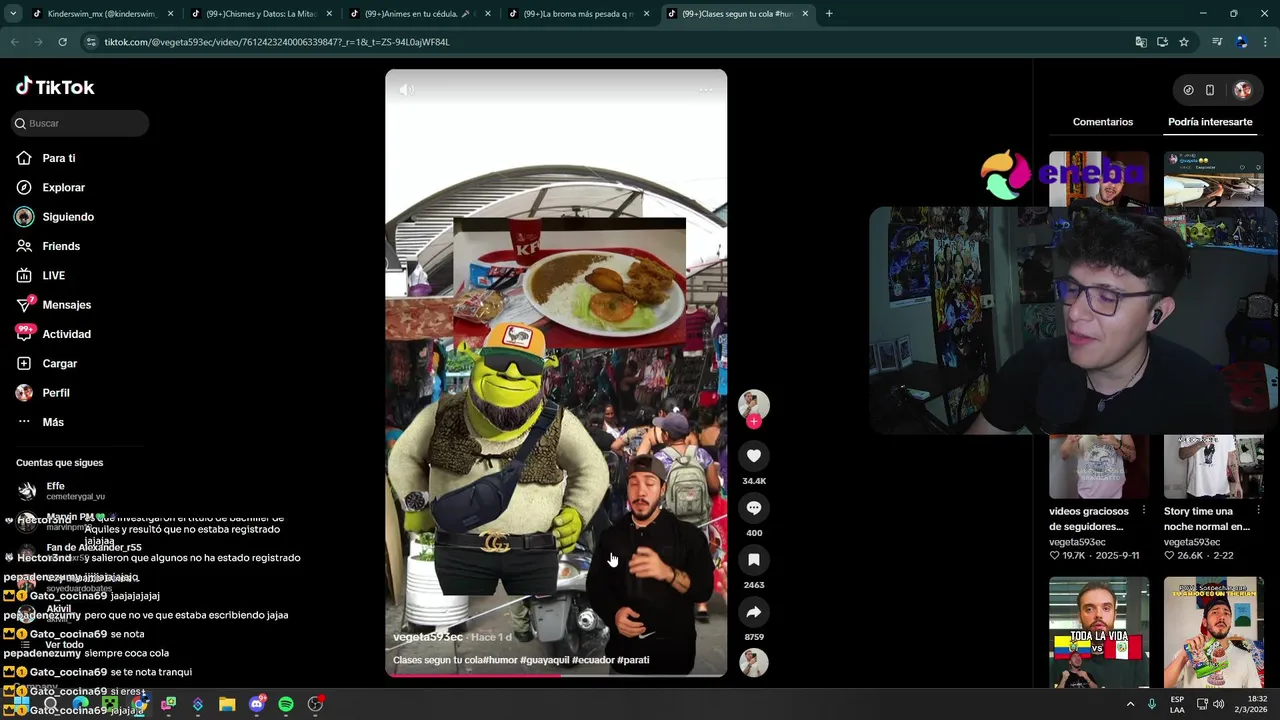The image size is (1280, 720).
Task: Switch to the Comentarios tab
Action: 1103,122
